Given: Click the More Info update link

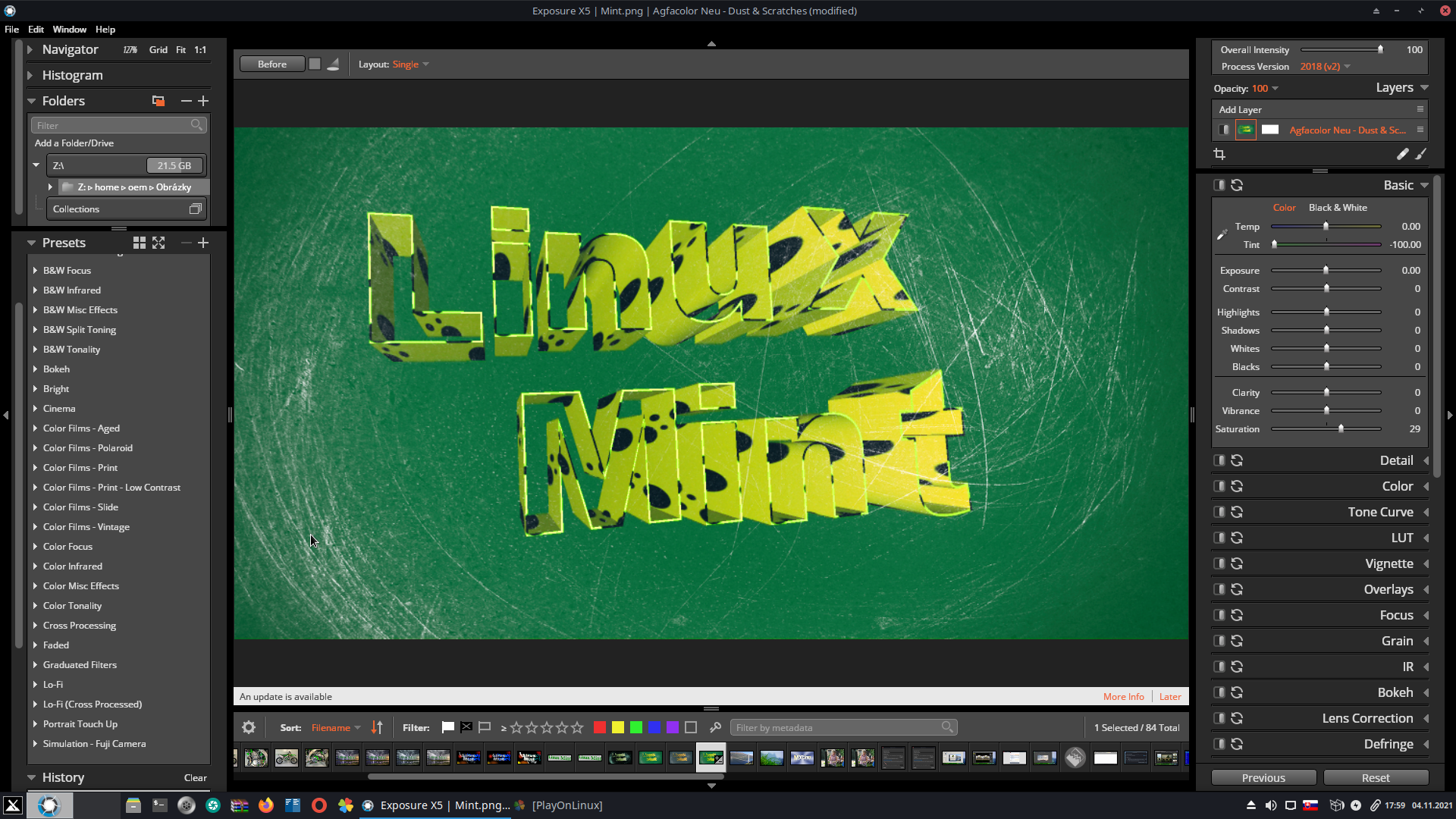Looking at the screenshot, I should [x=1123, y=697].
